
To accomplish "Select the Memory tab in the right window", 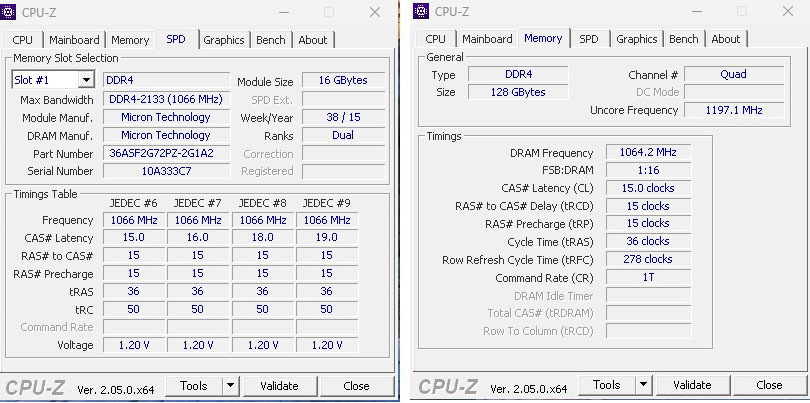I will click(543, 38).
